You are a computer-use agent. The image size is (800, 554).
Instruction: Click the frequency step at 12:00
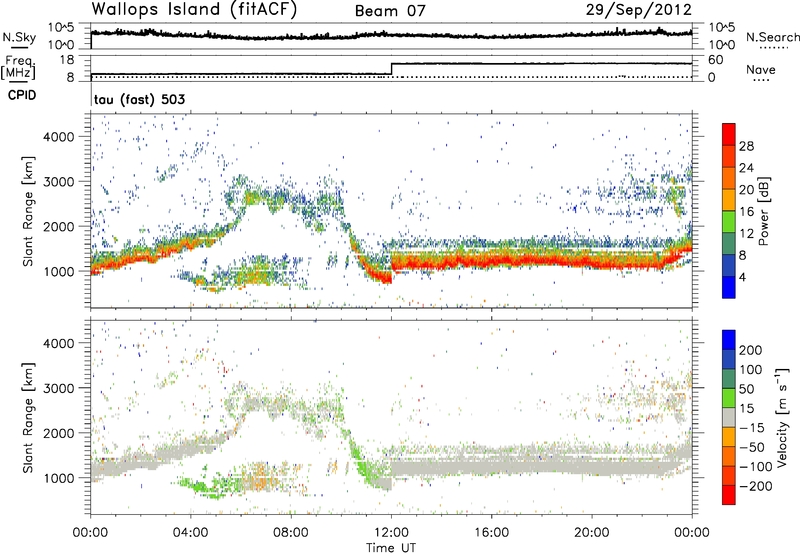point(391,69)
